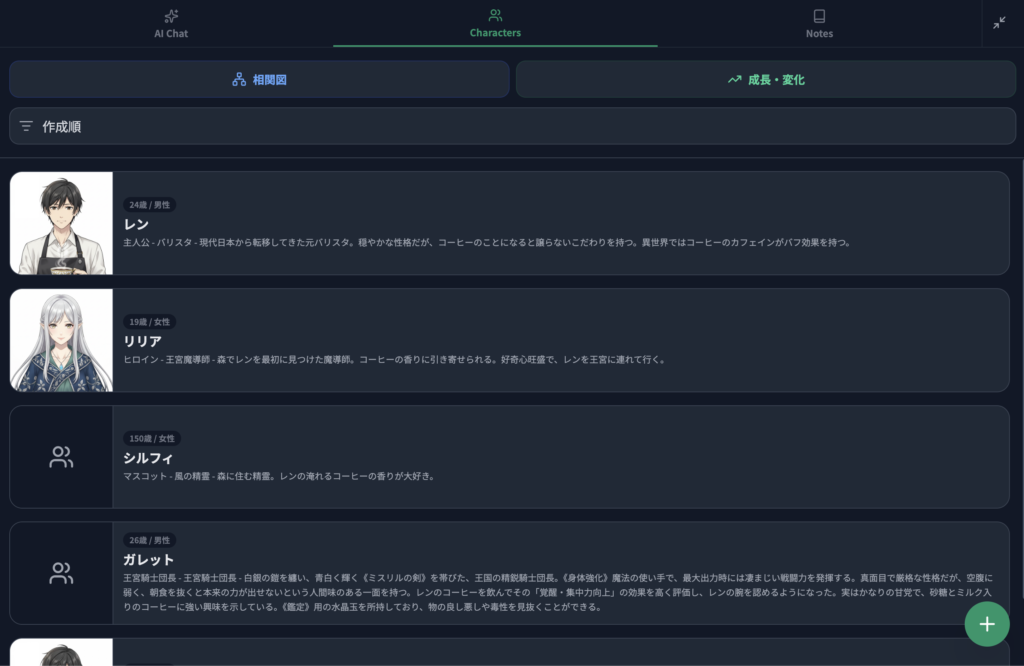Select the Characters tab
The width and height of the screenshot is (1024, 666).
(x=495, y=24)
